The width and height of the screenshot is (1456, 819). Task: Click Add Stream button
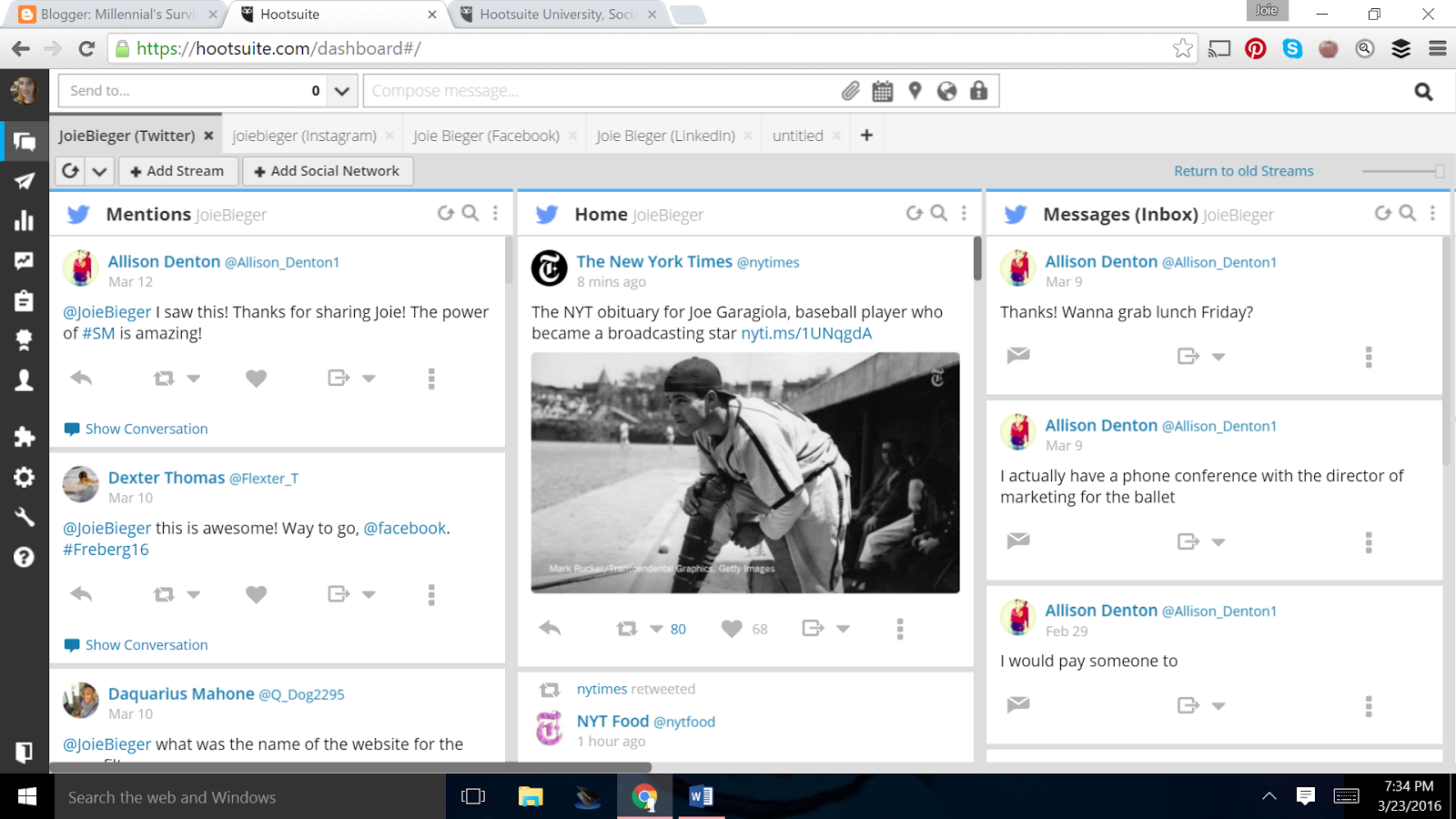click(177, 171)
